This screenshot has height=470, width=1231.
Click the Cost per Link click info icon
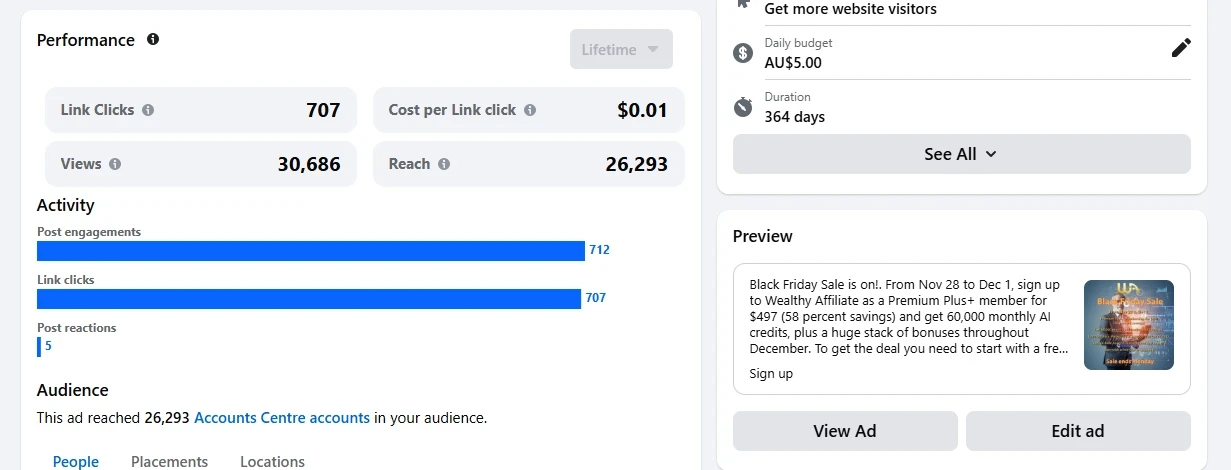coord(530,111)
